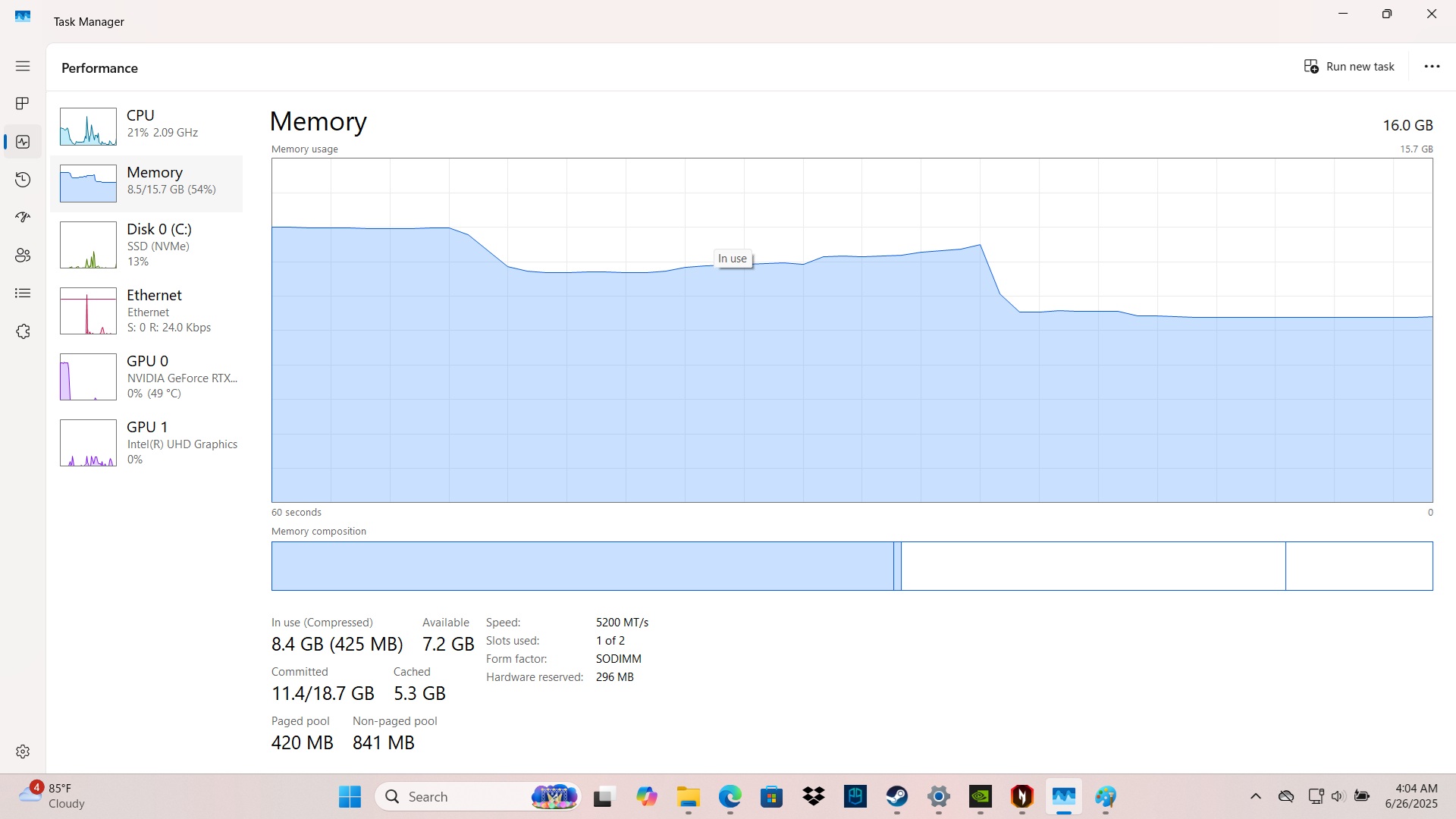
Task: Open Microsoft Store from the taskbar
Action: [x=772, y=797]
